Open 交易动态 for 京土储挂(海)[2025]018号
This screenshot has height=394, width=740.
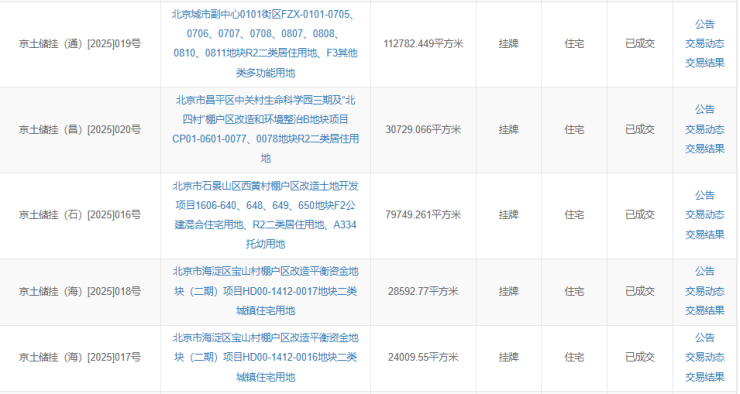(x=705, y=291)
